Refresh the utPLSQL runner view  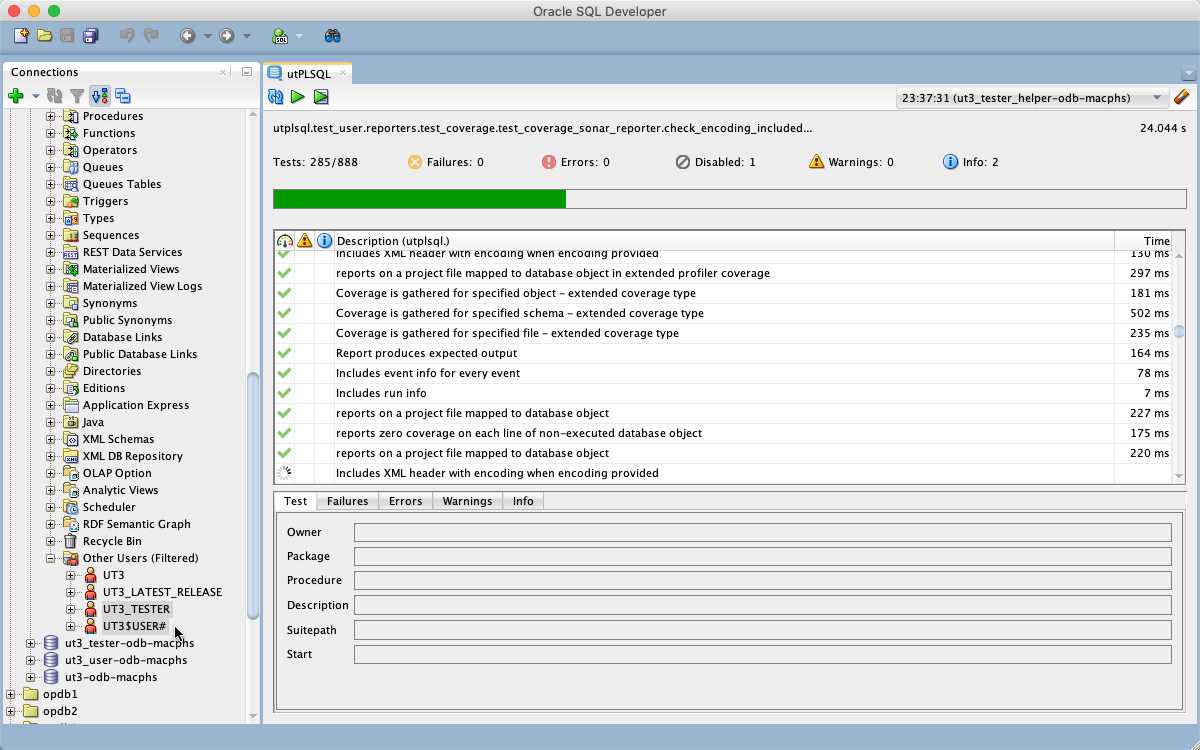click(x=276, y=97)
